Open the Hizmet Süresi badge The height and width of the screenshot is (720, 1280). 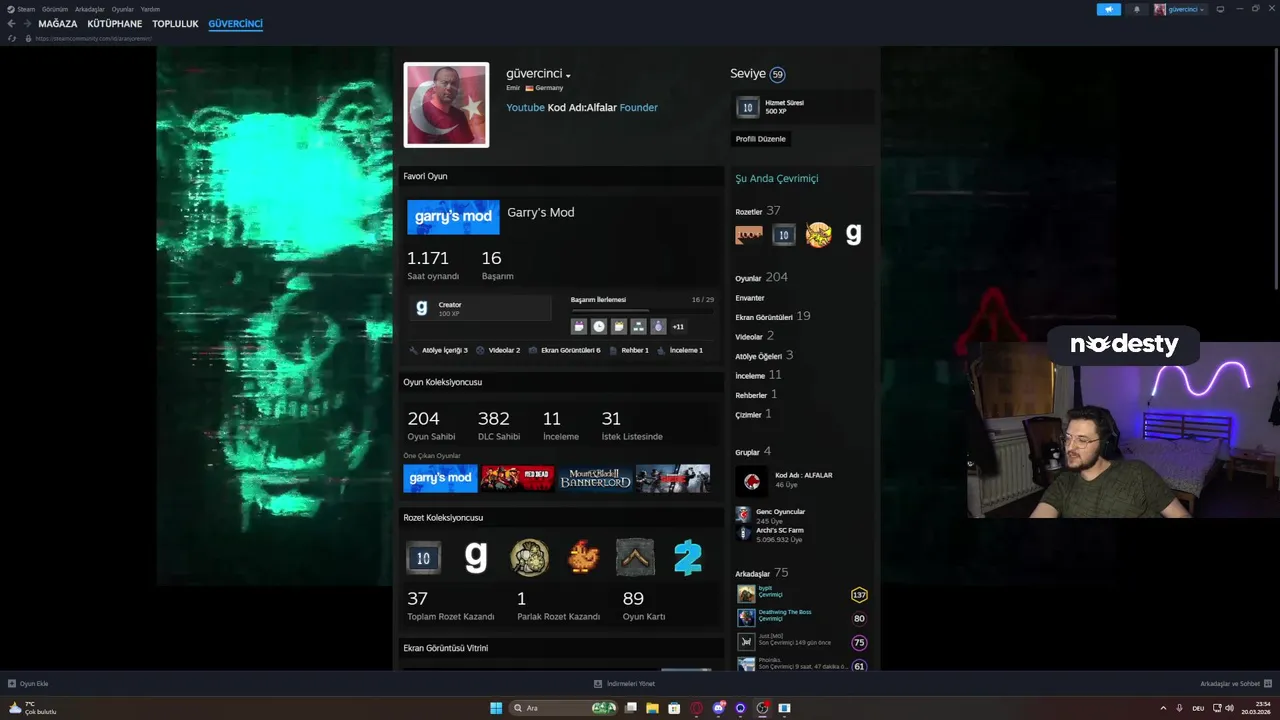click(x=803, y=107)
